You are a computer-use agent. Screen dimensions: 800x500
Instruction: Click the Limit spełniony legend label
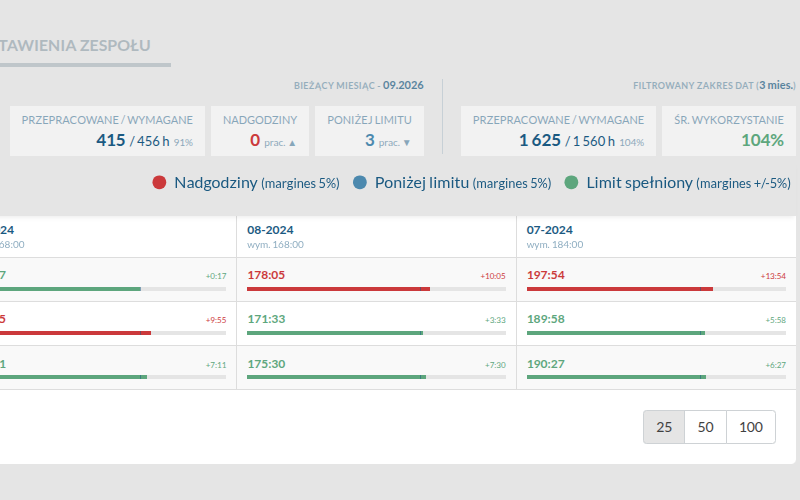(x=689, y=183)
